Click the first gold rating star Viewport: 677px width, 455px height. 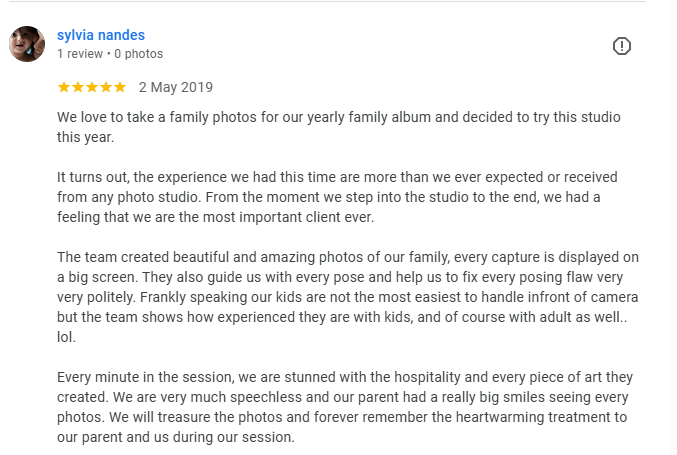click(x=63, y=87)
